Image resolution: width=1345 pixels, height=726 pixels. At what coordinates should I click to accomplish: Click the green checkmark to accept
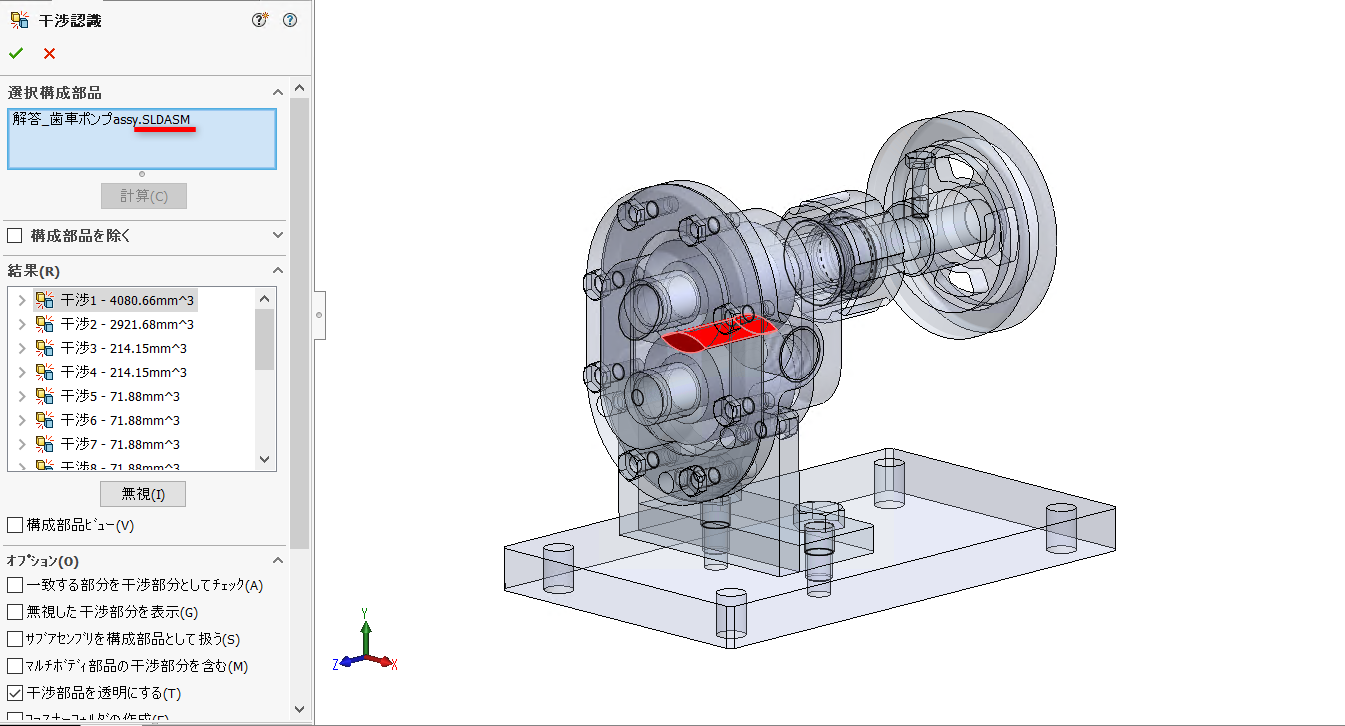pyautogui.click(x=16, y=54)
